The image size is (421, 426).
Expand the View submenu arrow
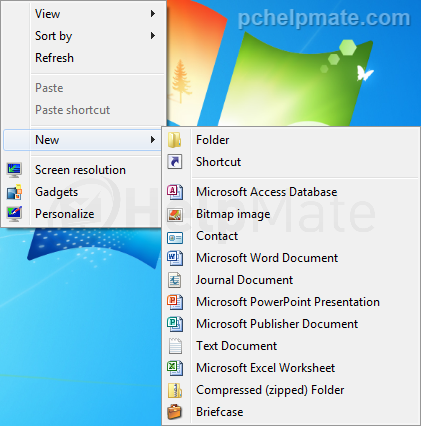[x=153, y=14]
